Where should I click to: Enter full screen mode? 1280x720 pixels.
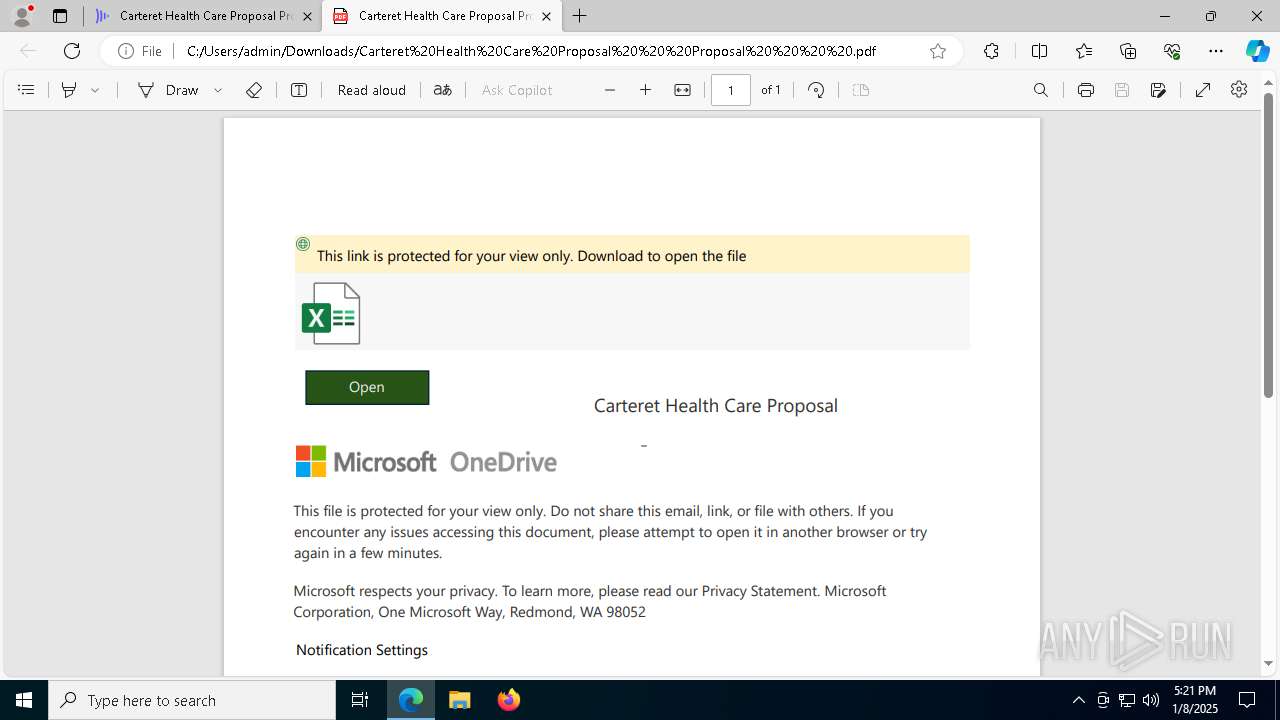[x=1203, y=90]
